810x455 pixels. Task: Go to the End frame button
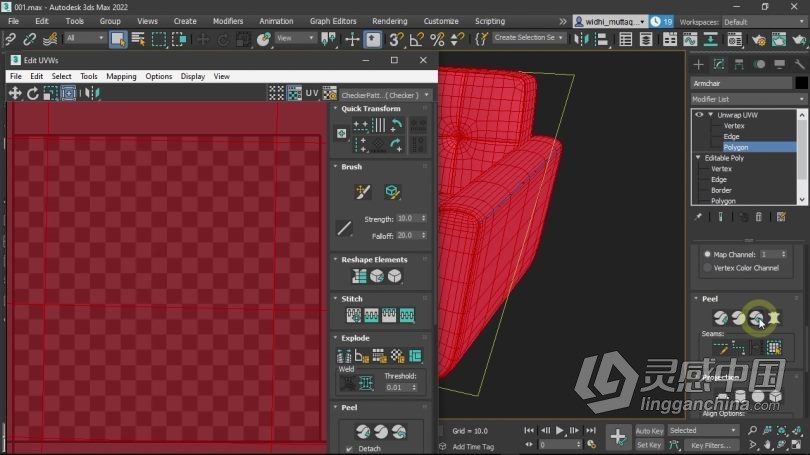(590, 430)
